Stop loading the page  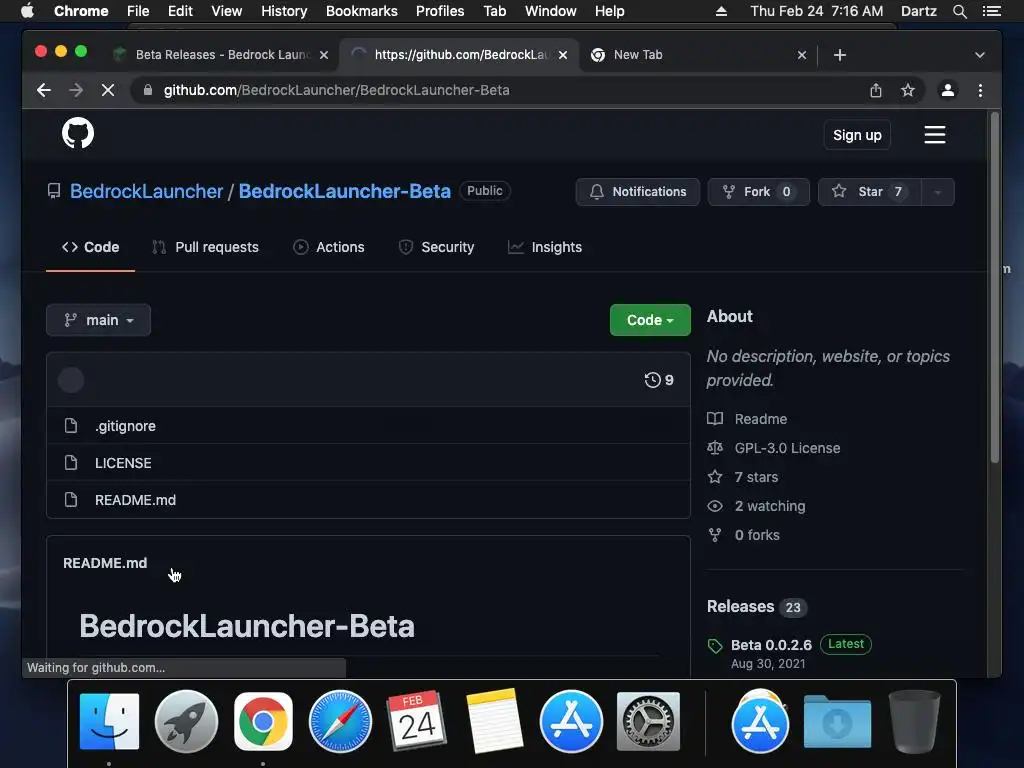[x=108, y=90]
